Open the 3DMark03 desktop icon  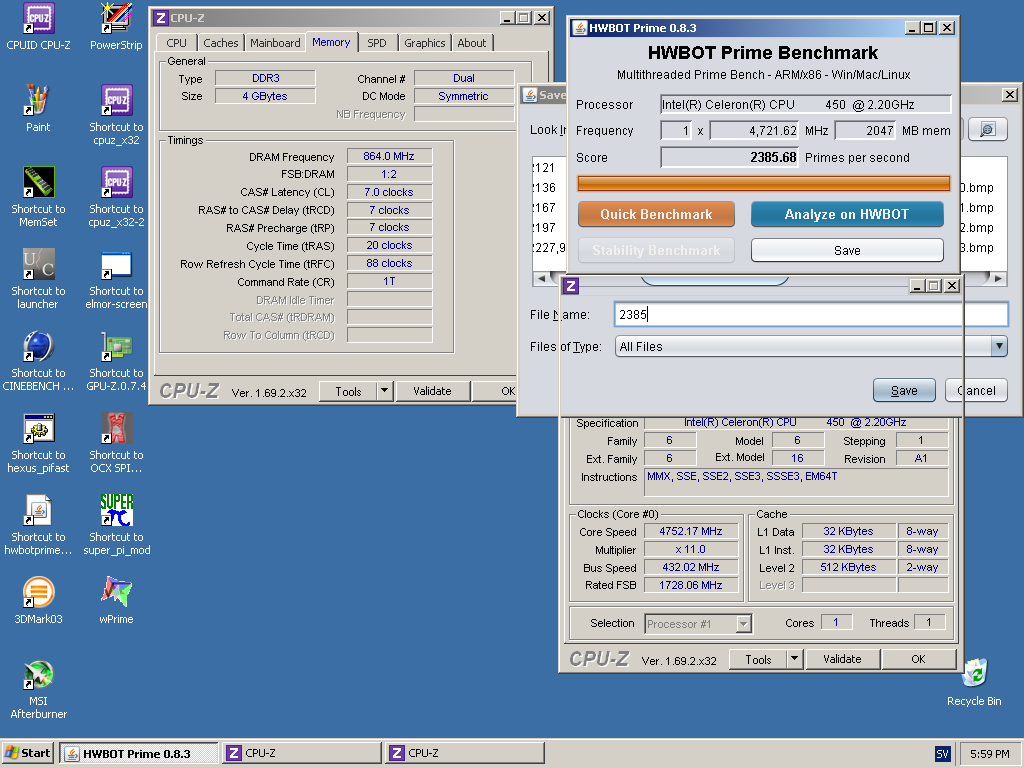(38, 600)
